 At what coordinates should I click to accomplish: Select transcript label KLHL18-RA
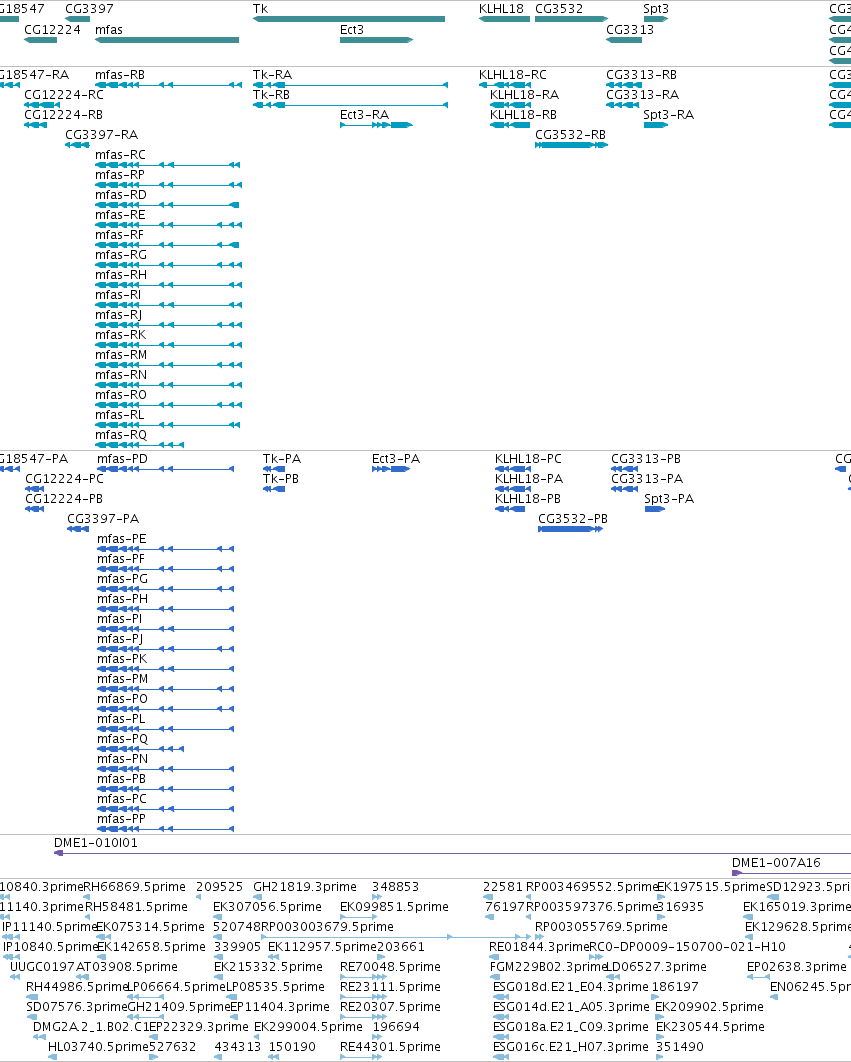[x=524, y=95]
